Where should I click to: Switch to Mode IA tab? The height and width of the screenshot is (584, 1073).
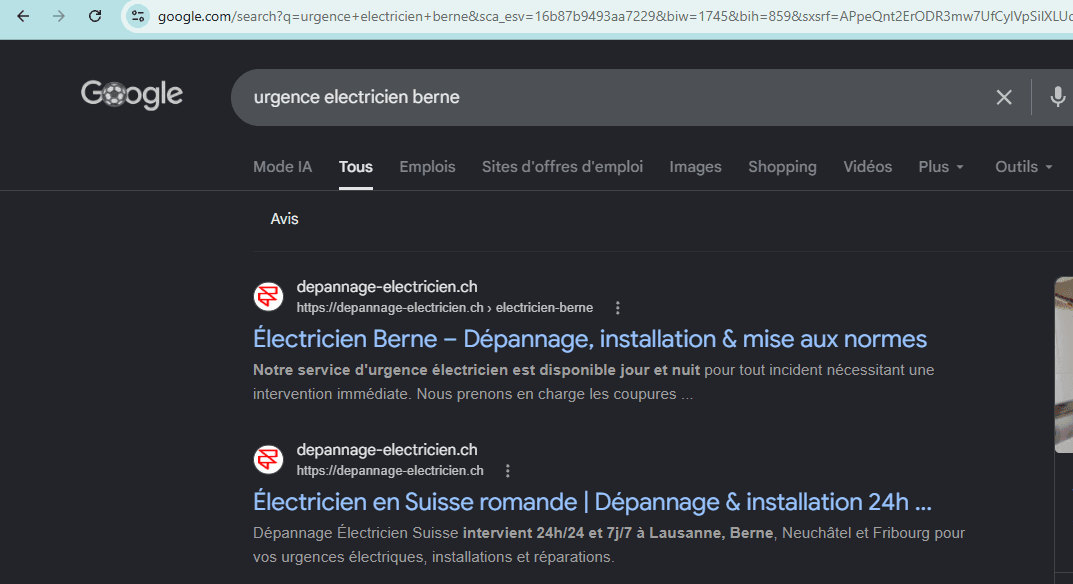283,167
